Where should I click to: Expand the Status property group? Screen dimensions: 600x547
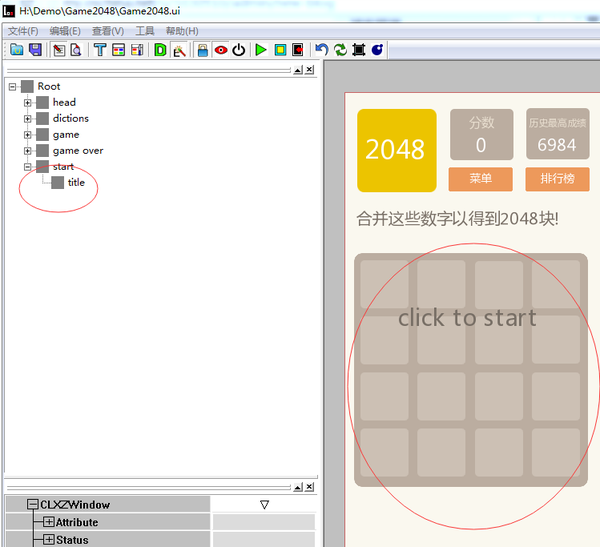tap(49, 539)
